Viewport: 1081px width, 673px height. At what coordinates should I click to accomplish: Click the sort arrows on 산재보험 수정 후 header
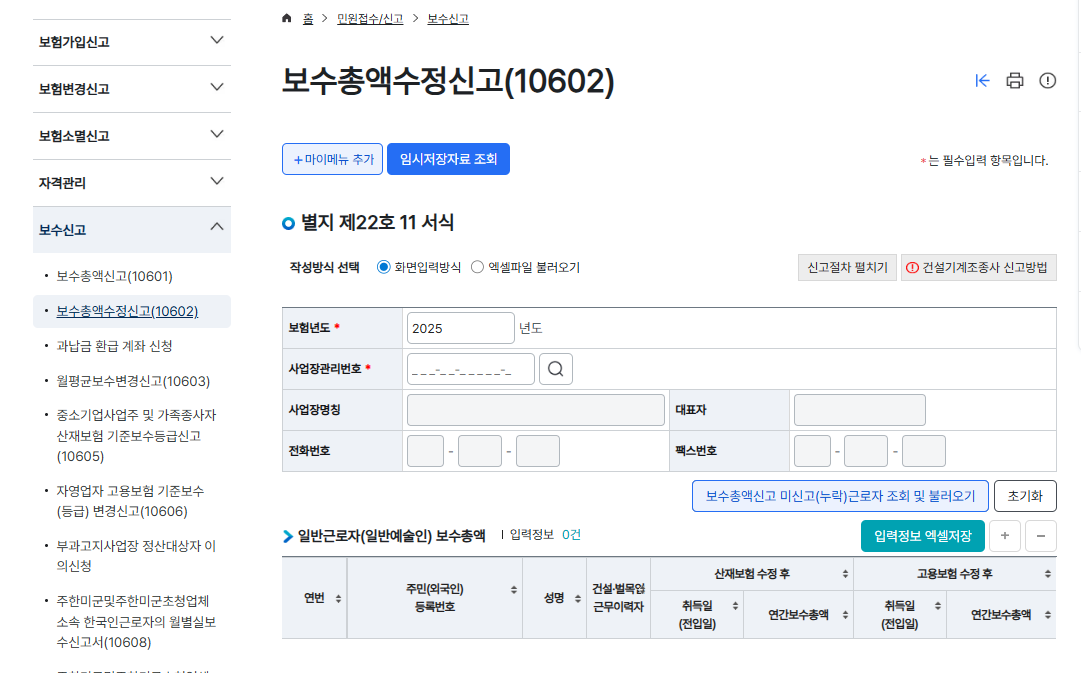pyautogui.click(x=843, y=573)
